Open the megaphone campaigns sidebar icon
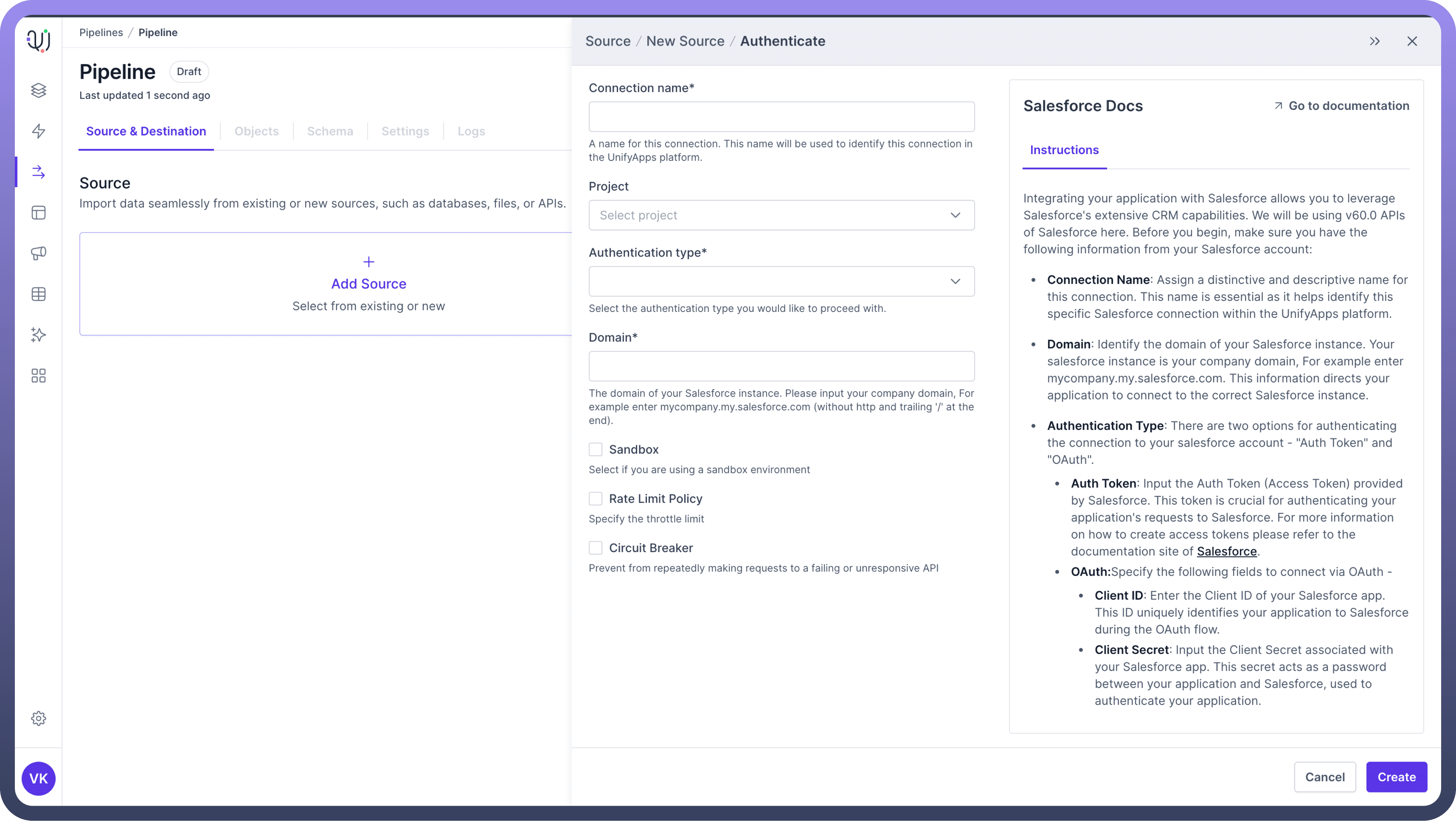This screenshot has height=821, width=1456. (x=38, y=253)
